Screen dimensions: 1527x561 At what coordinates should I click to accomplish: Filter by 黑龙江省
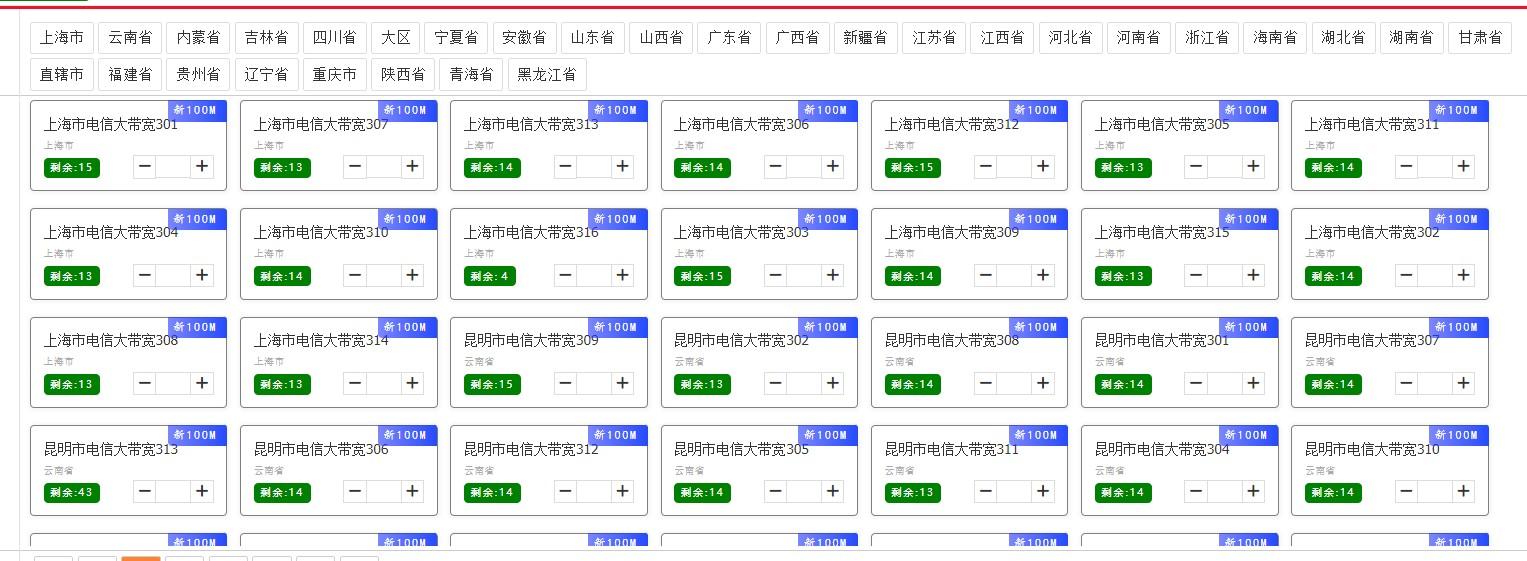[x=546, y=74]
